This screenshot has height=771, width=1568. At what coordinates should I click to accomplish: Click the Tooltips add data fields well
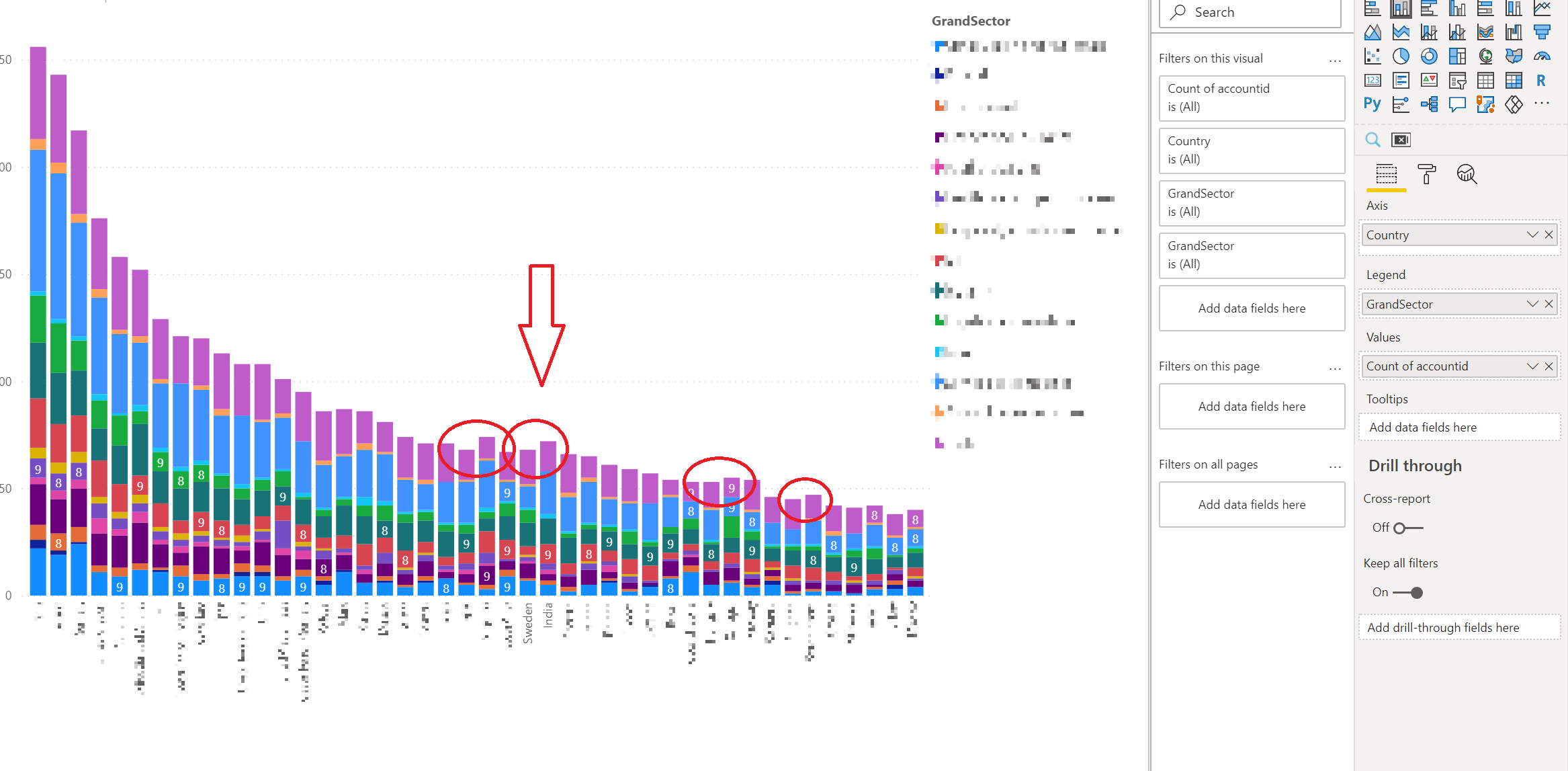(x=1459, y=428)
